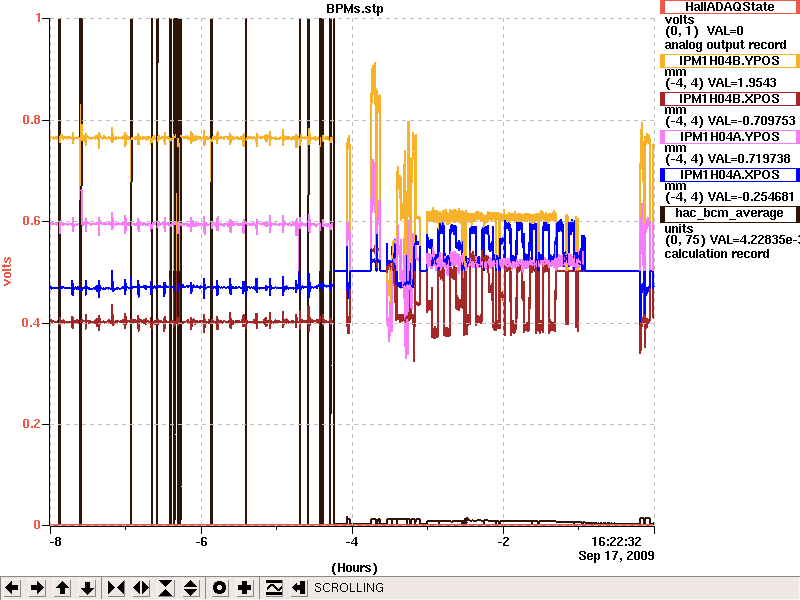Click the Sep 17, 2009 date label

tap(616, 555)
